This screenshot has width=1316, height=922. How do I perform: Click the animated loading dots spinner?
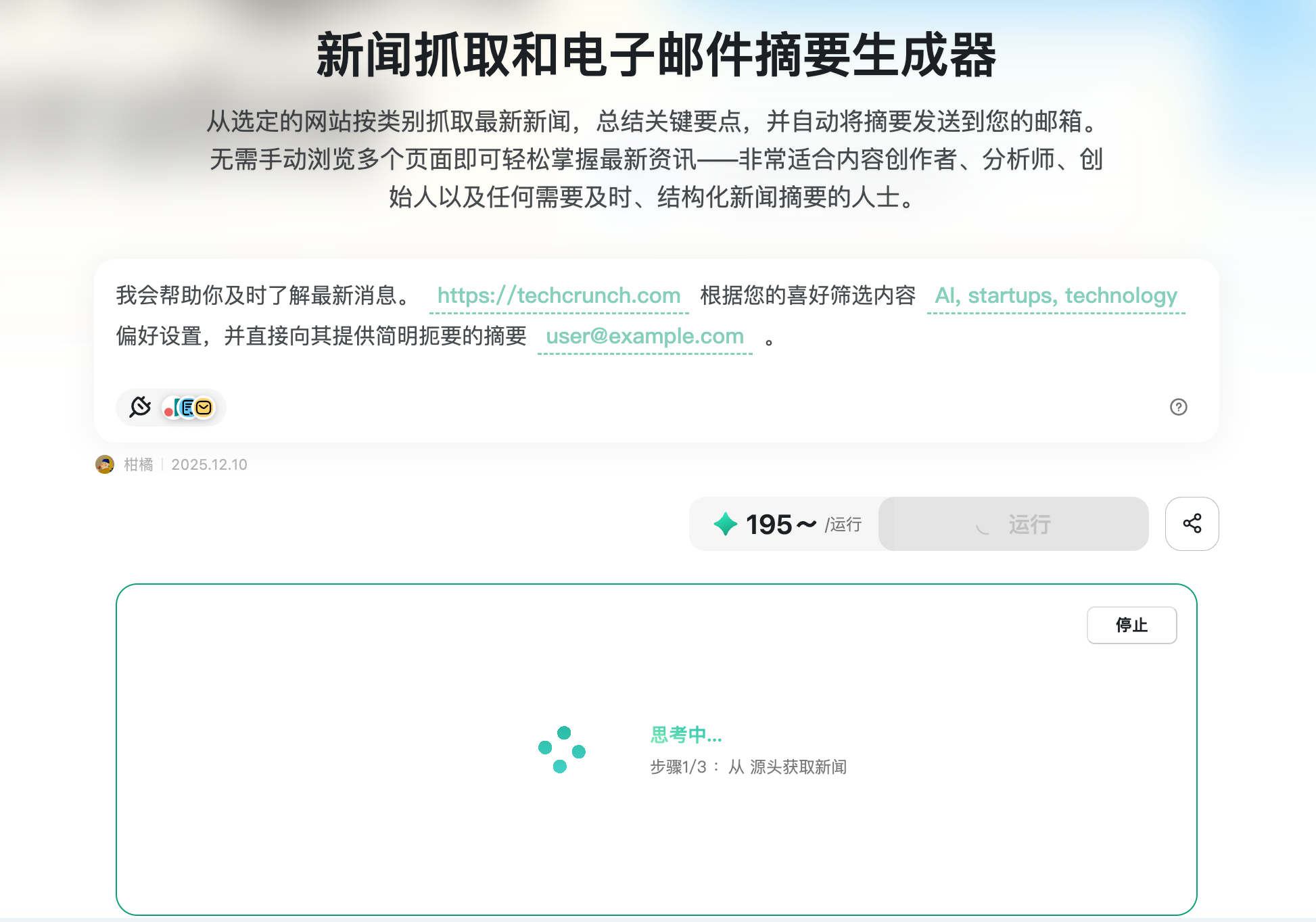(x=561, y=750)
